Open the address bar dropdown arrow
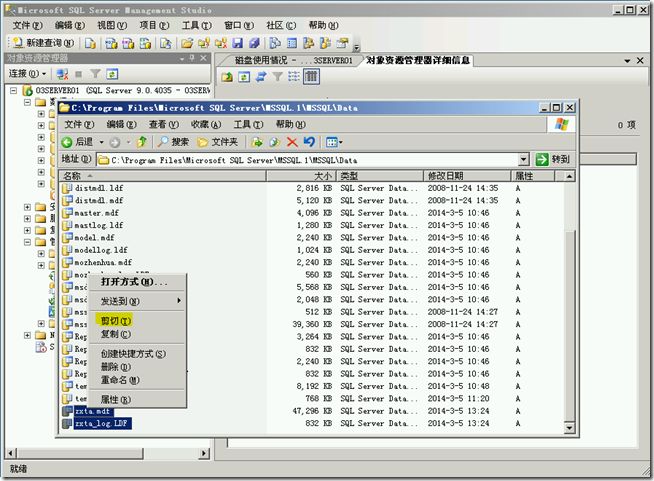 pos(524,160)
